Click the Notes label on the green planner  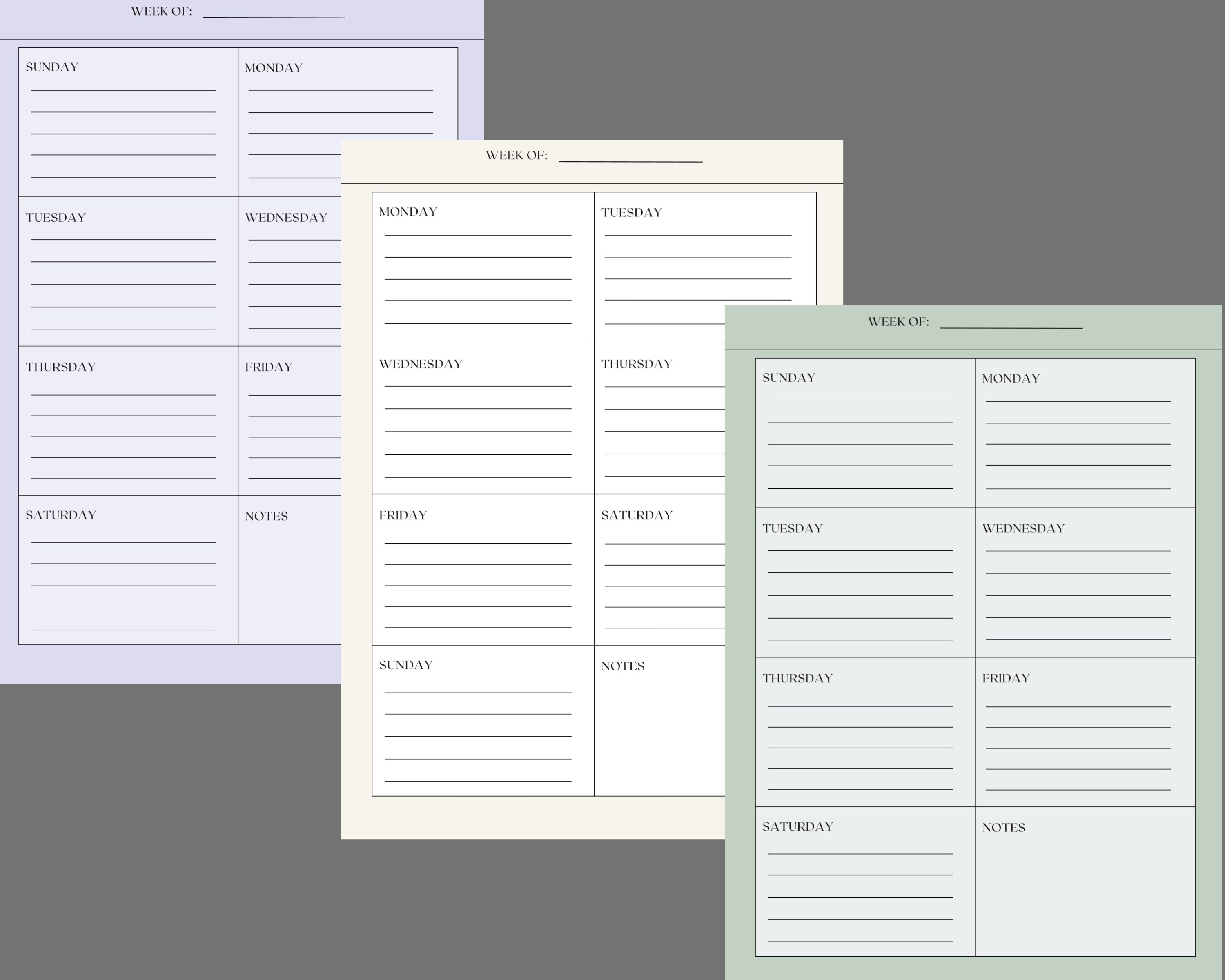(1004, 827)
